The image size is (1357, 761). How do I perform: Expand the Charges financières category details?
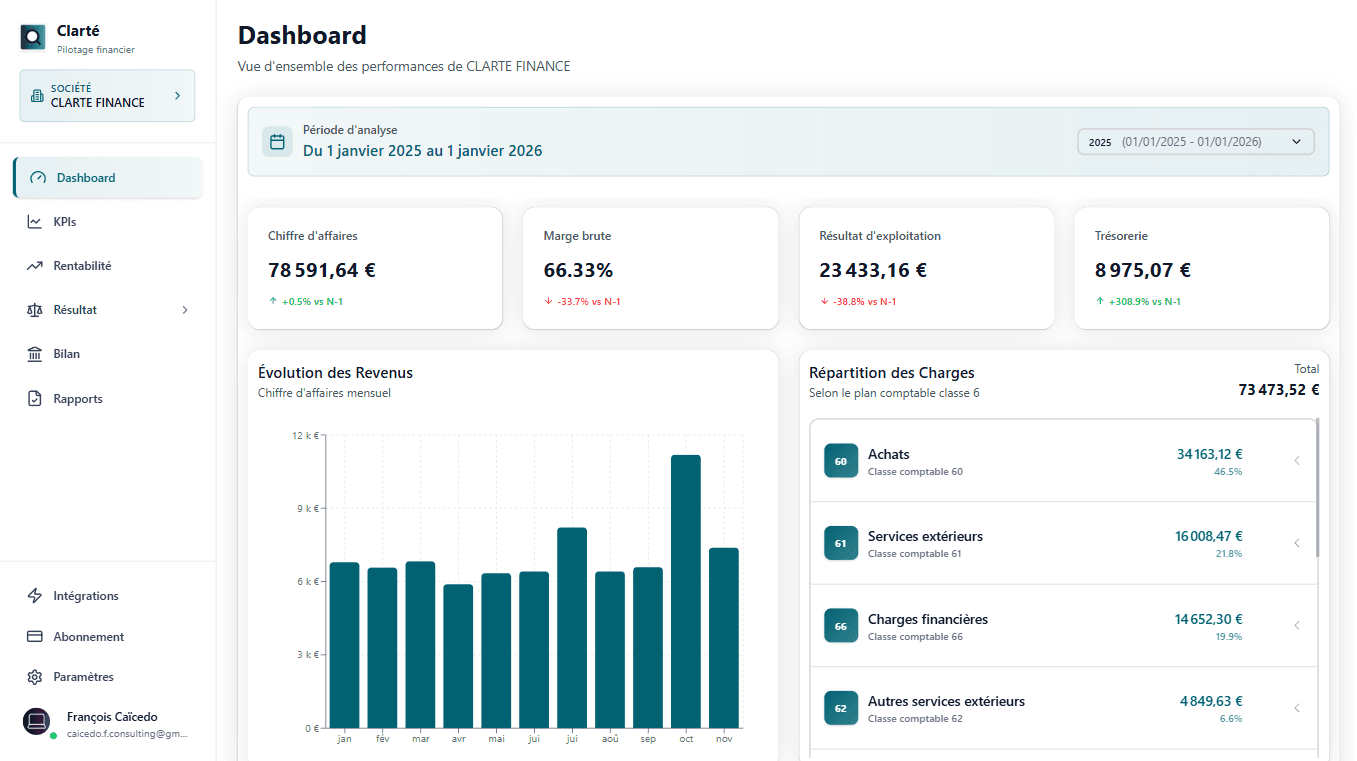(1297, 625)
